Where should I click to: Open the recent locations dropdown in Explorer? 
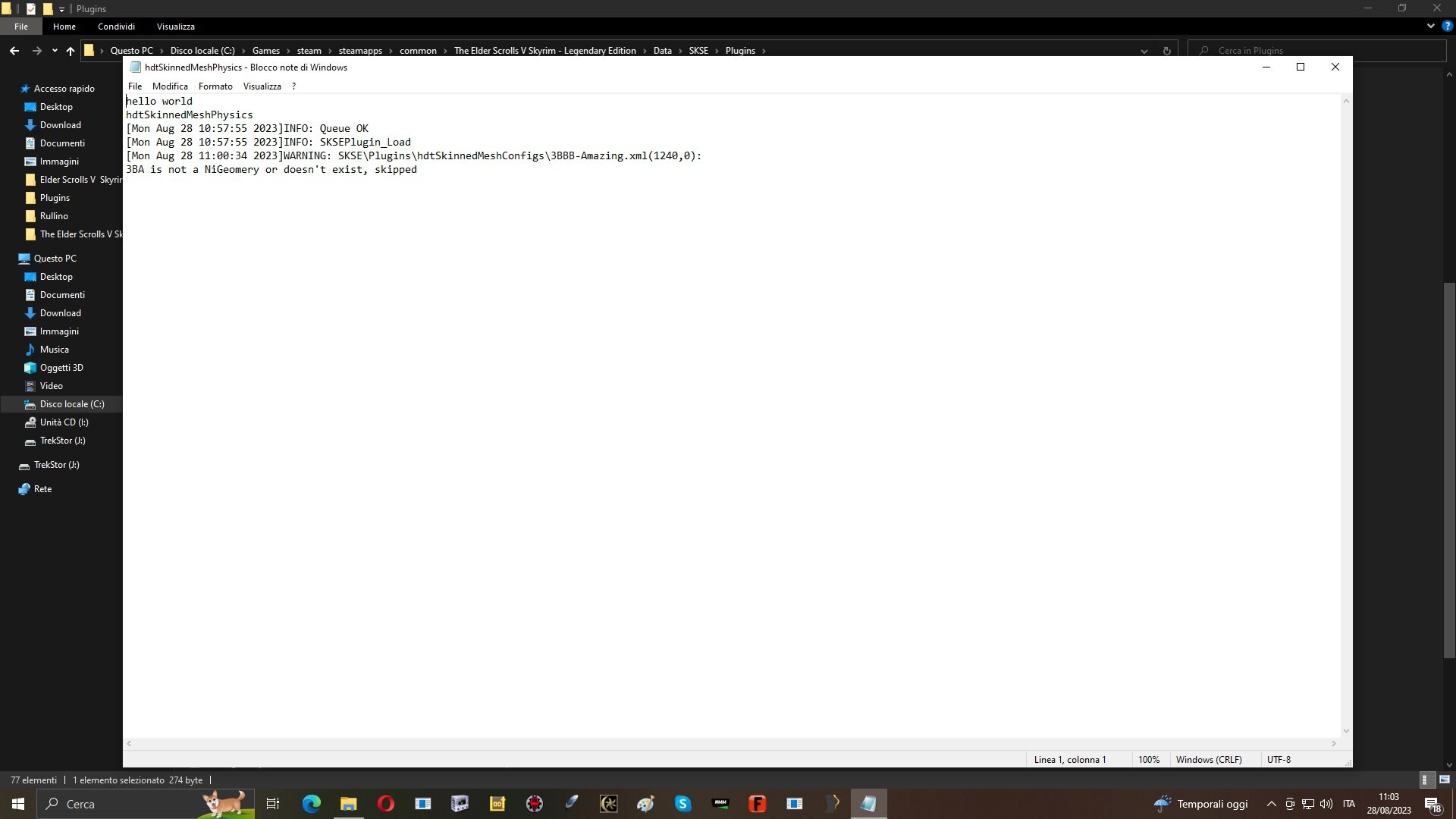point(55,51)
